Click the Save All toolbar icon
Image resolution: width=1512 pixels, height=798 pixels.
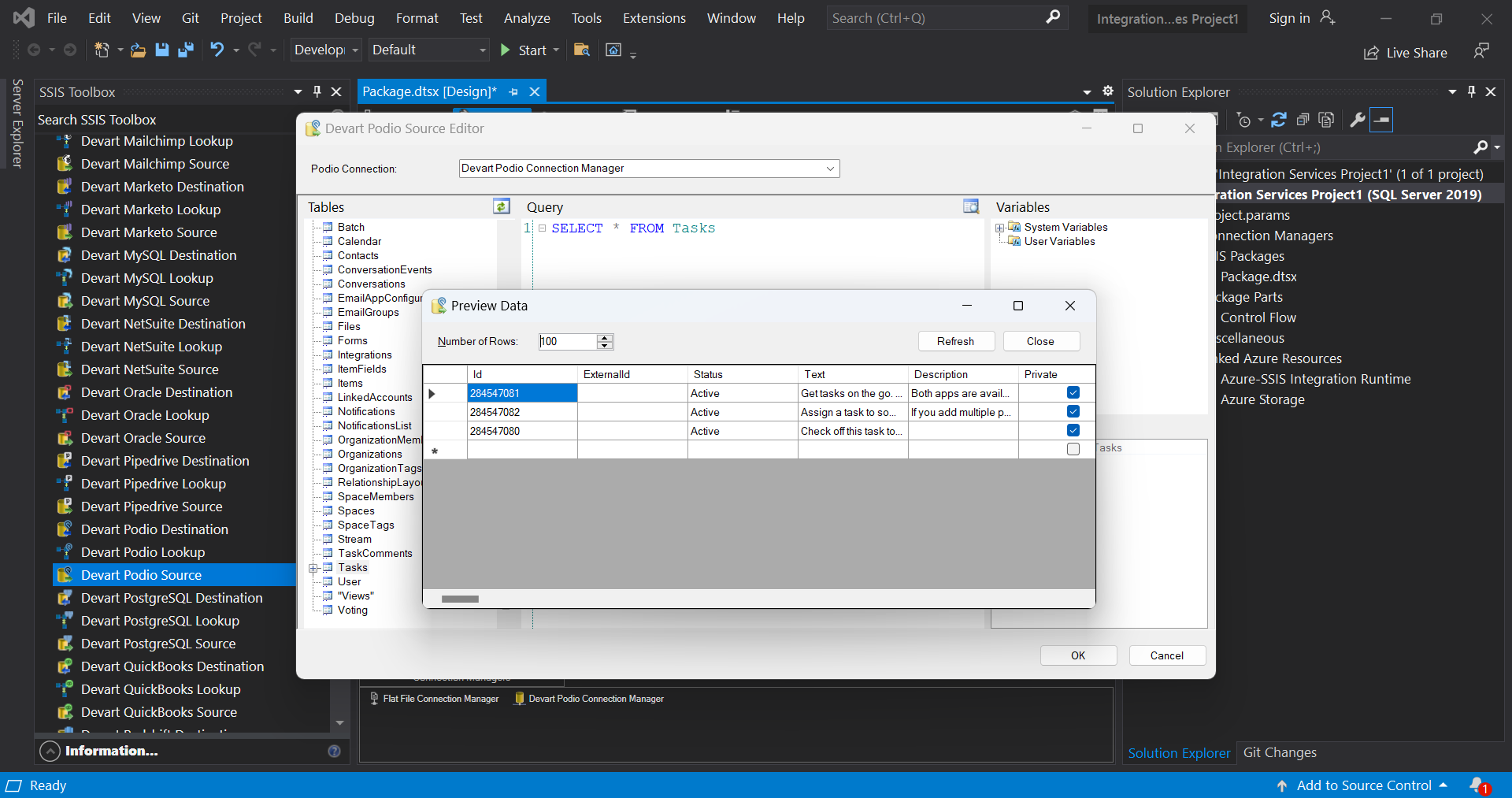(x=186, y=50)
